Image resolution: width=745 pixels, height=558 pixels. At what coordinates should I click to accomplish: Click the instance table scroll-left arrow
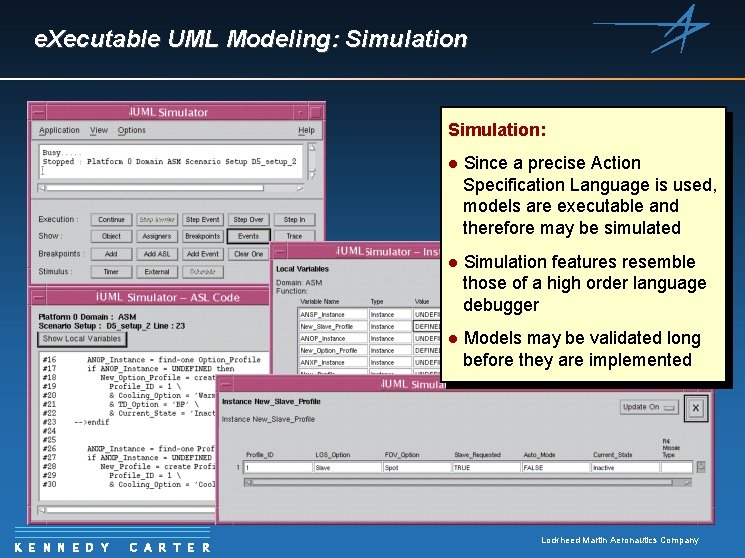[248, 482]
